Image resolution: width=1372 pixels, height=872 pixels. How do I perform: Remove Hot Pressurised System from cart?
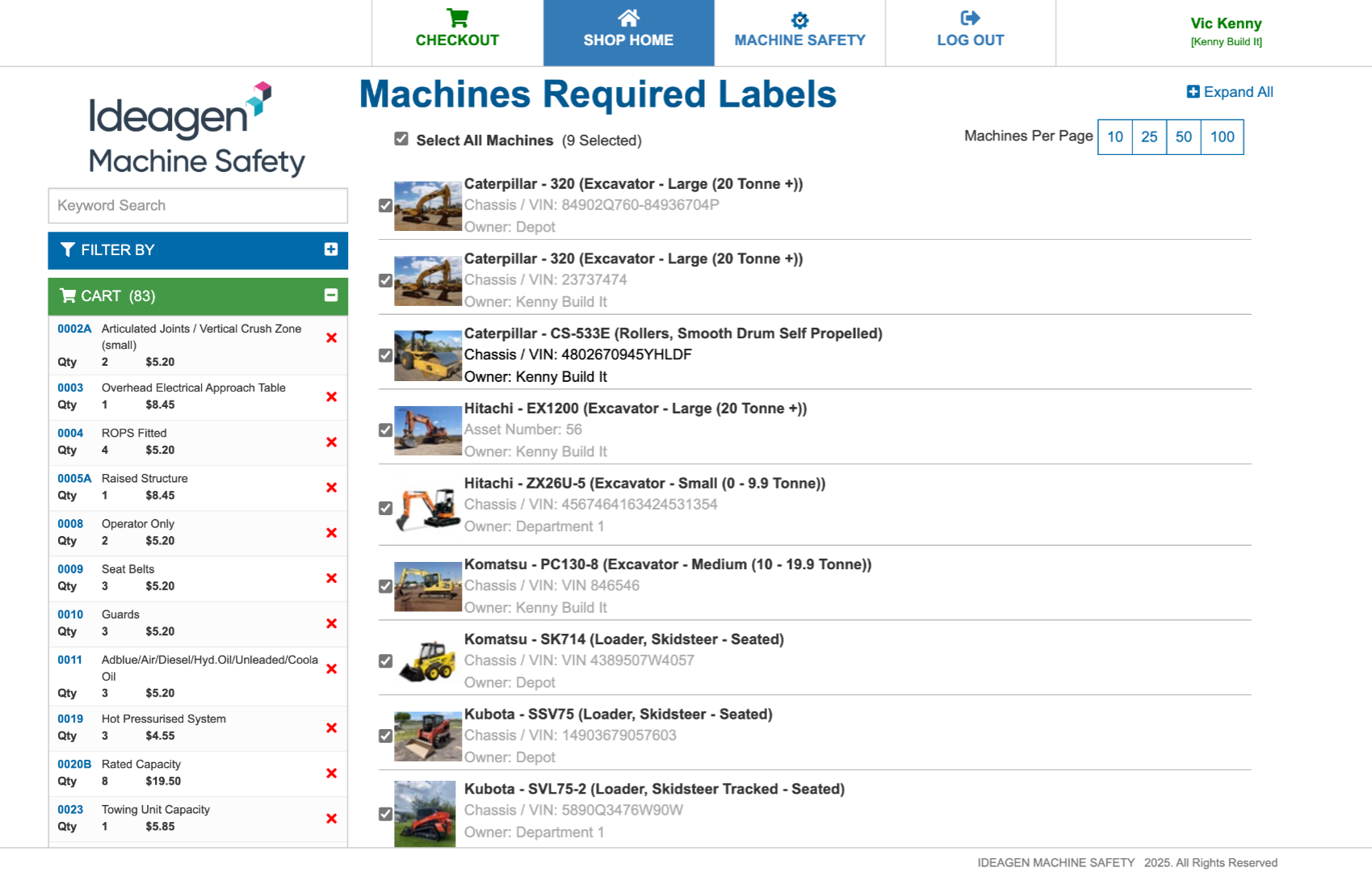[x=331, y=727]
